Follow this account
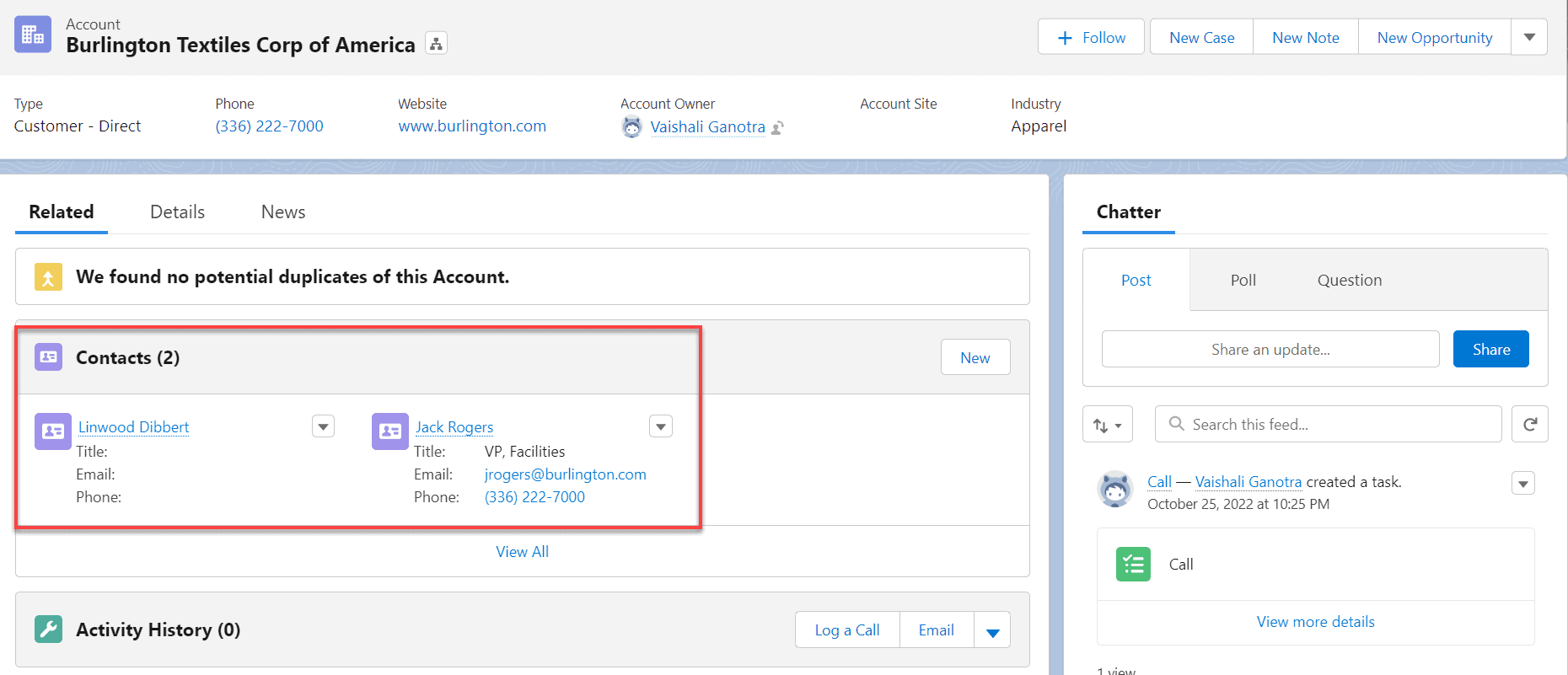The height and width of the screenshot is (675, 1568). [1091, 38]
